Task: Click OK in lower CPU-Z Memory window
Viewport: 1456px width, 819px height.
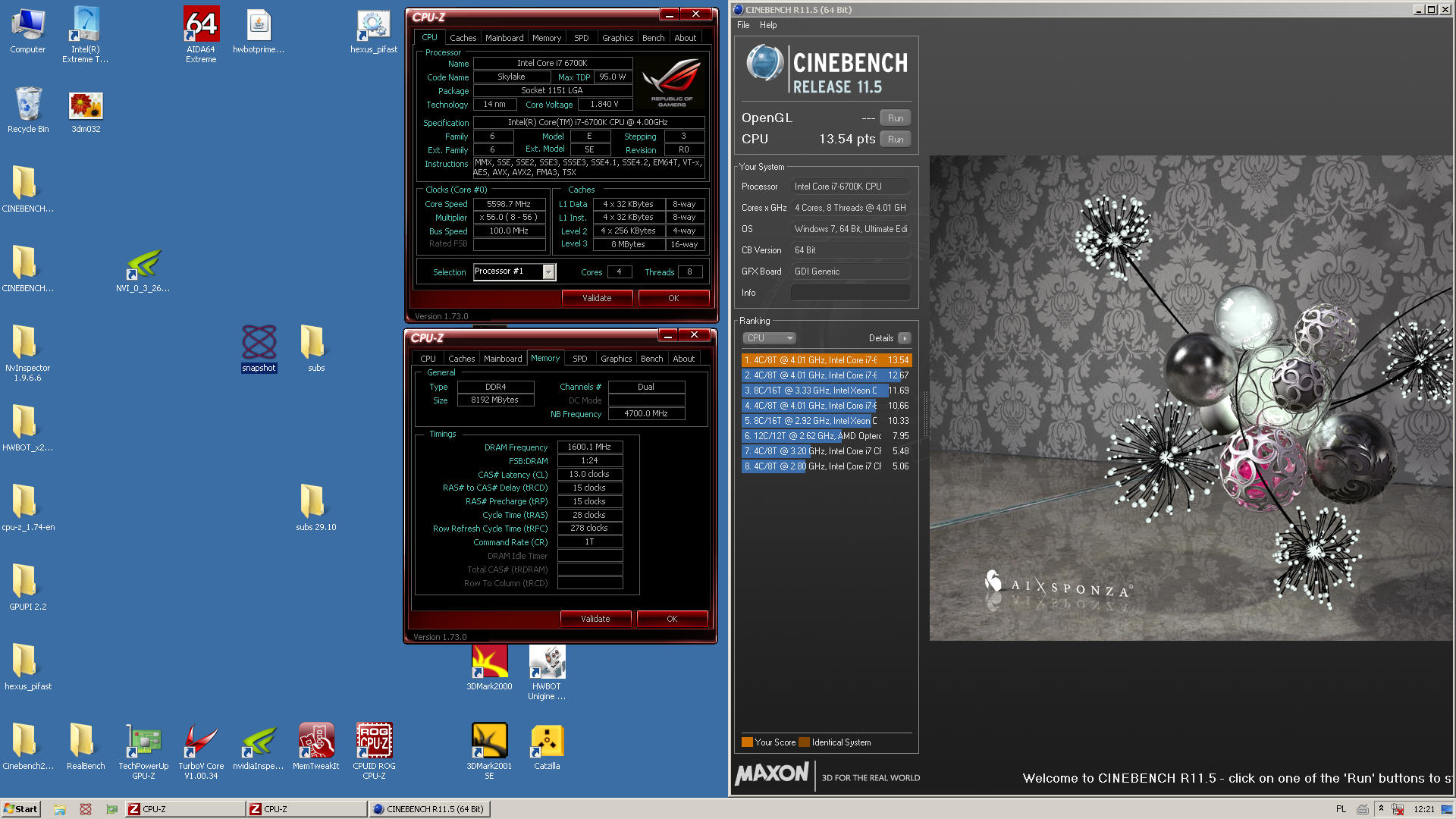Action: (x=672, y=619)
